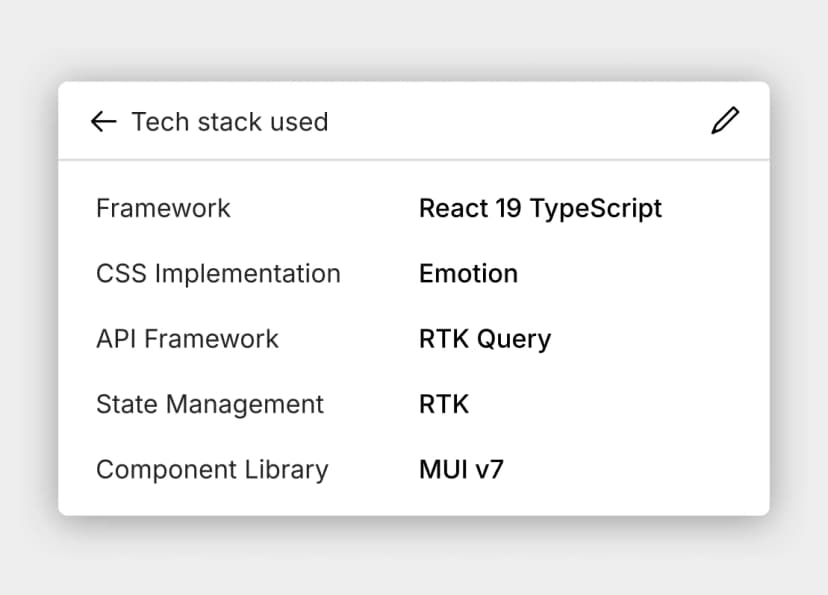Click the 'State Management' label

pos(210,404)
